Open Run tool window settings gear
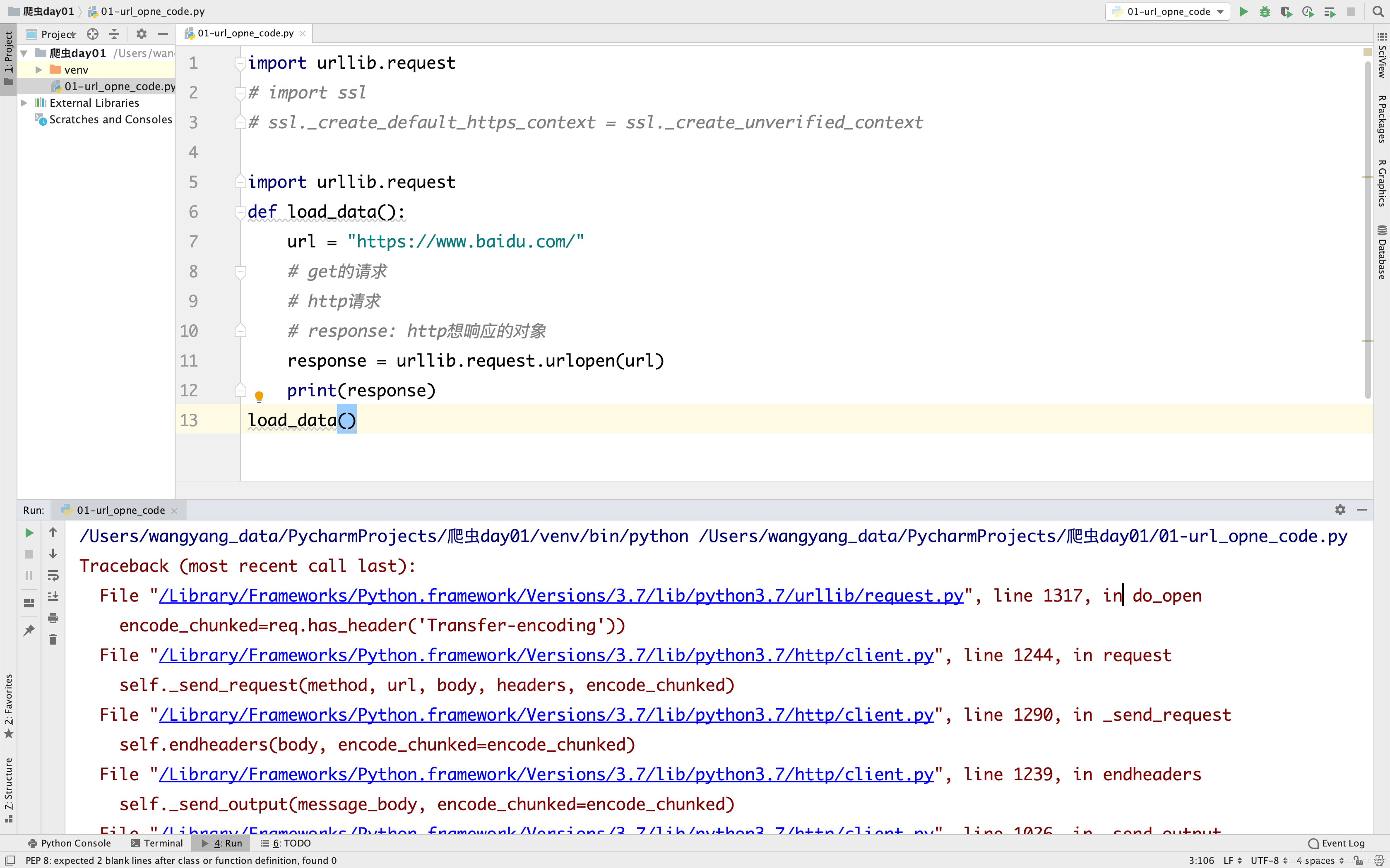This screenshot has width=1390, height=868. pos(1340,510)
